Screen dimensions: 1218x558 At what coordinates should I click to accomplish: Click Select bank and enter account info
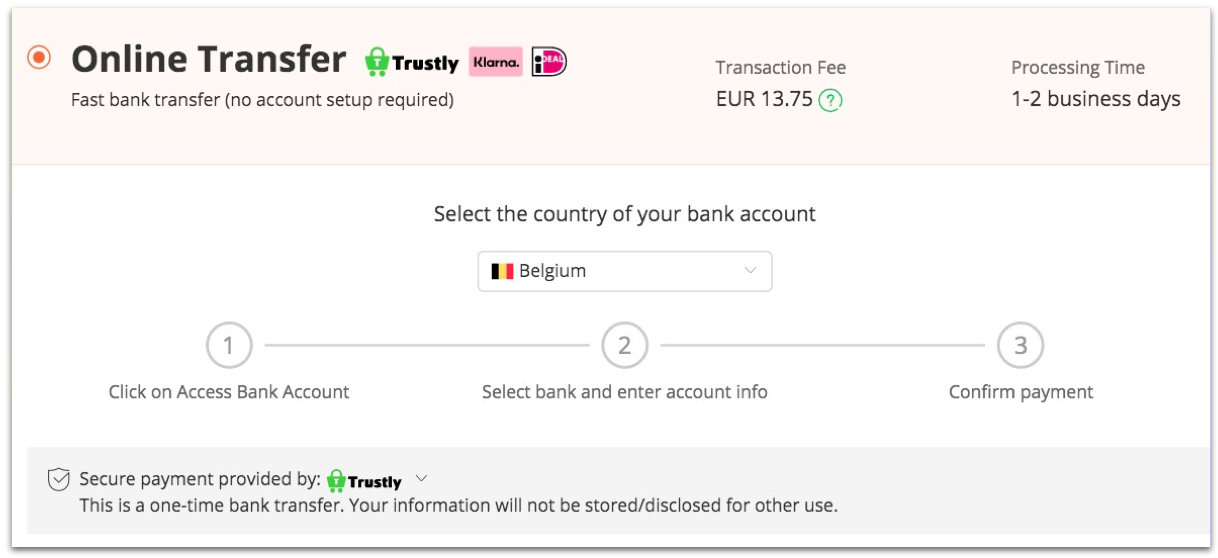click(x=625, y=392)
